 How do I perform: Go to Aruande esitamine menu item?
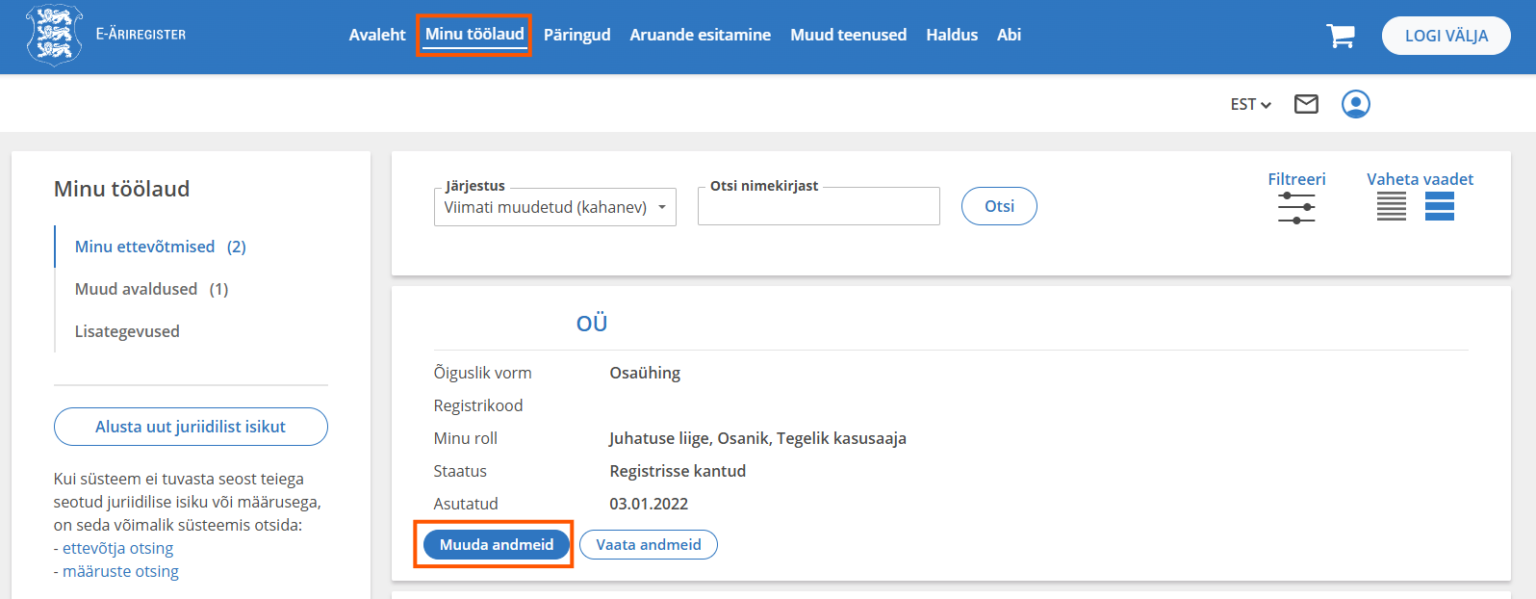pyautogui.click(x=700, y=35)
